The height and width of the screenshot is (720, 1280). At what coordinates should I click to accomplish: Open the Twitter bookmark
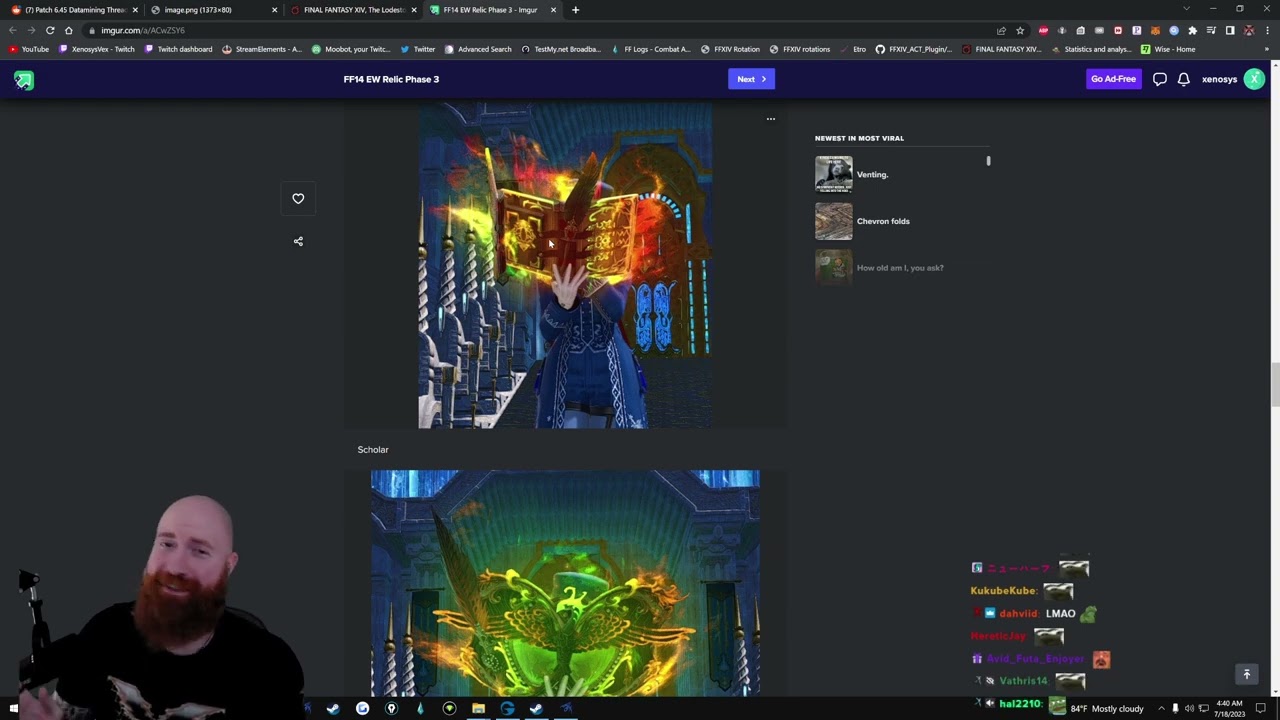[418, 49]
